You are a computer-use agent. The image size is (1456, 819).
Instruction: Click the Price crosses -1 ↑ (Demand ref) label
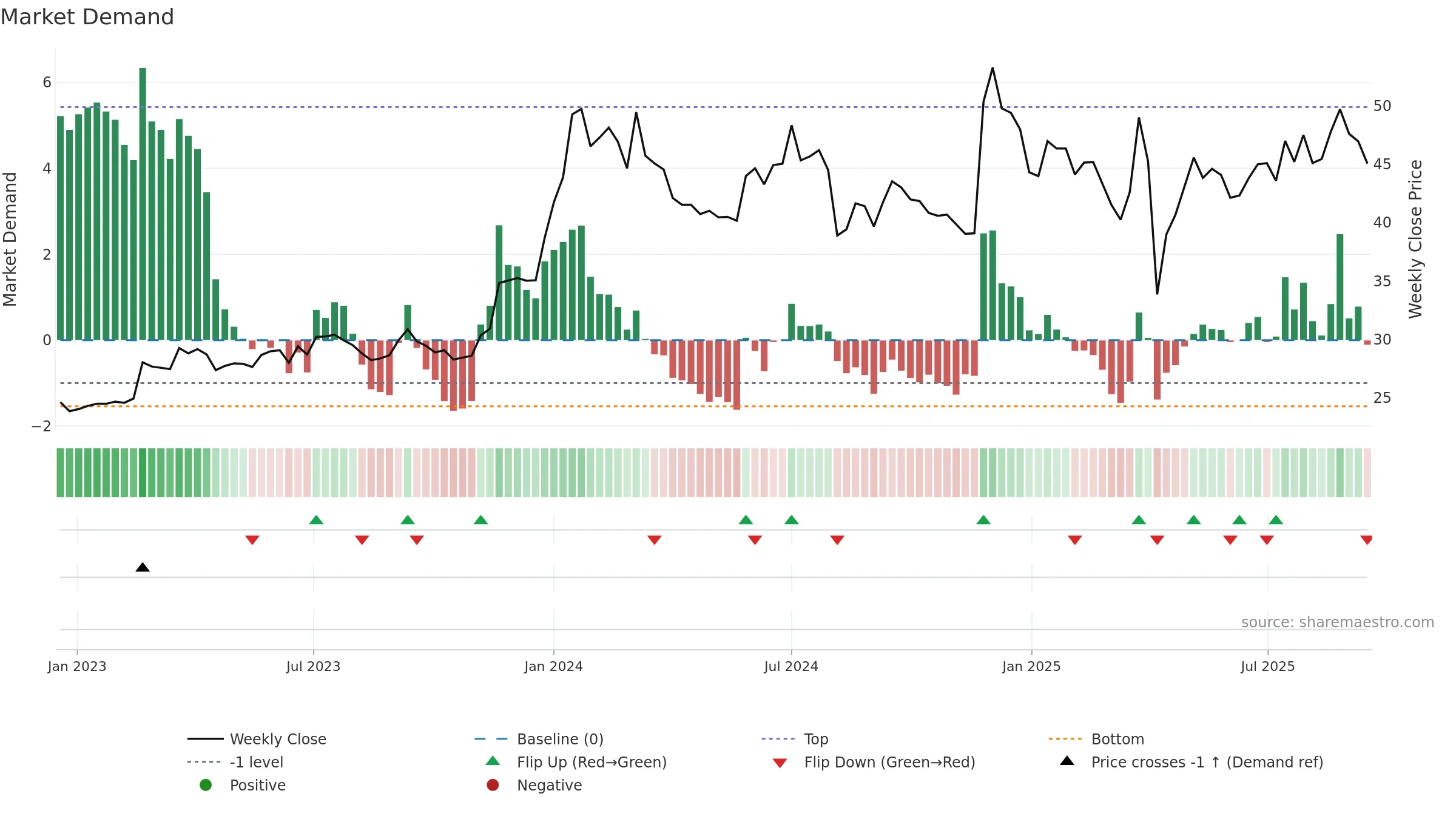point(1207,762)
